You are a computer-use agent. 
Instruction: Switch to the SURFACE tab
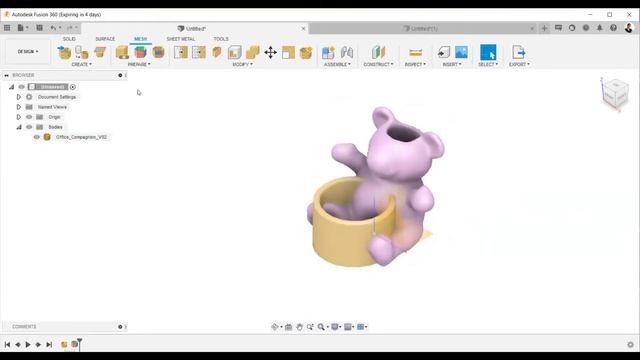coord(105,39)
